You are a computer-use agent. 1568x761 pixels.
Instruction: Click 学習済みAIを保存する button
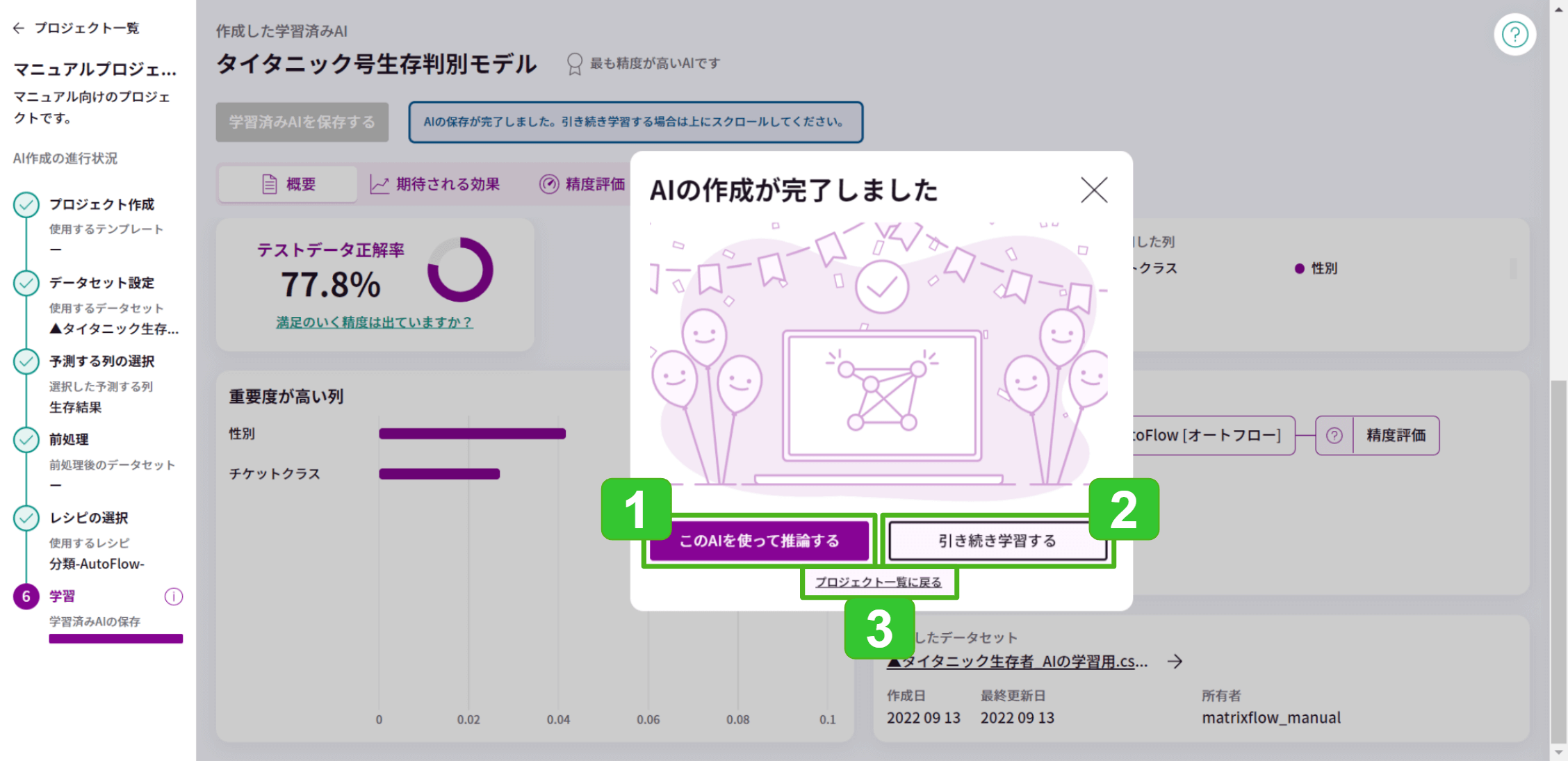[302, 122]
